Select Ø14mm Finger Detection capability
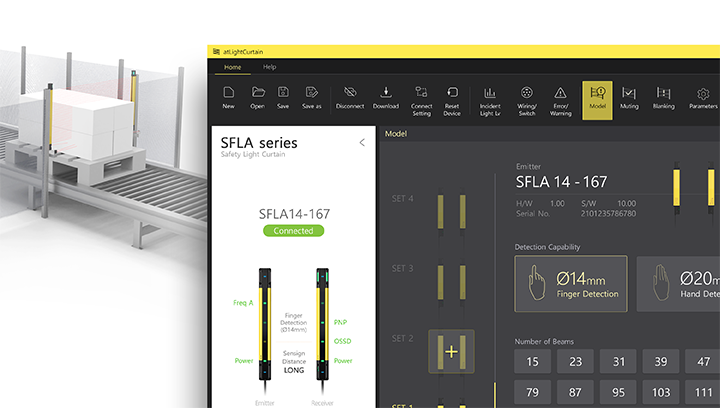This screenshot has width=720, height=408. point(571,284)
